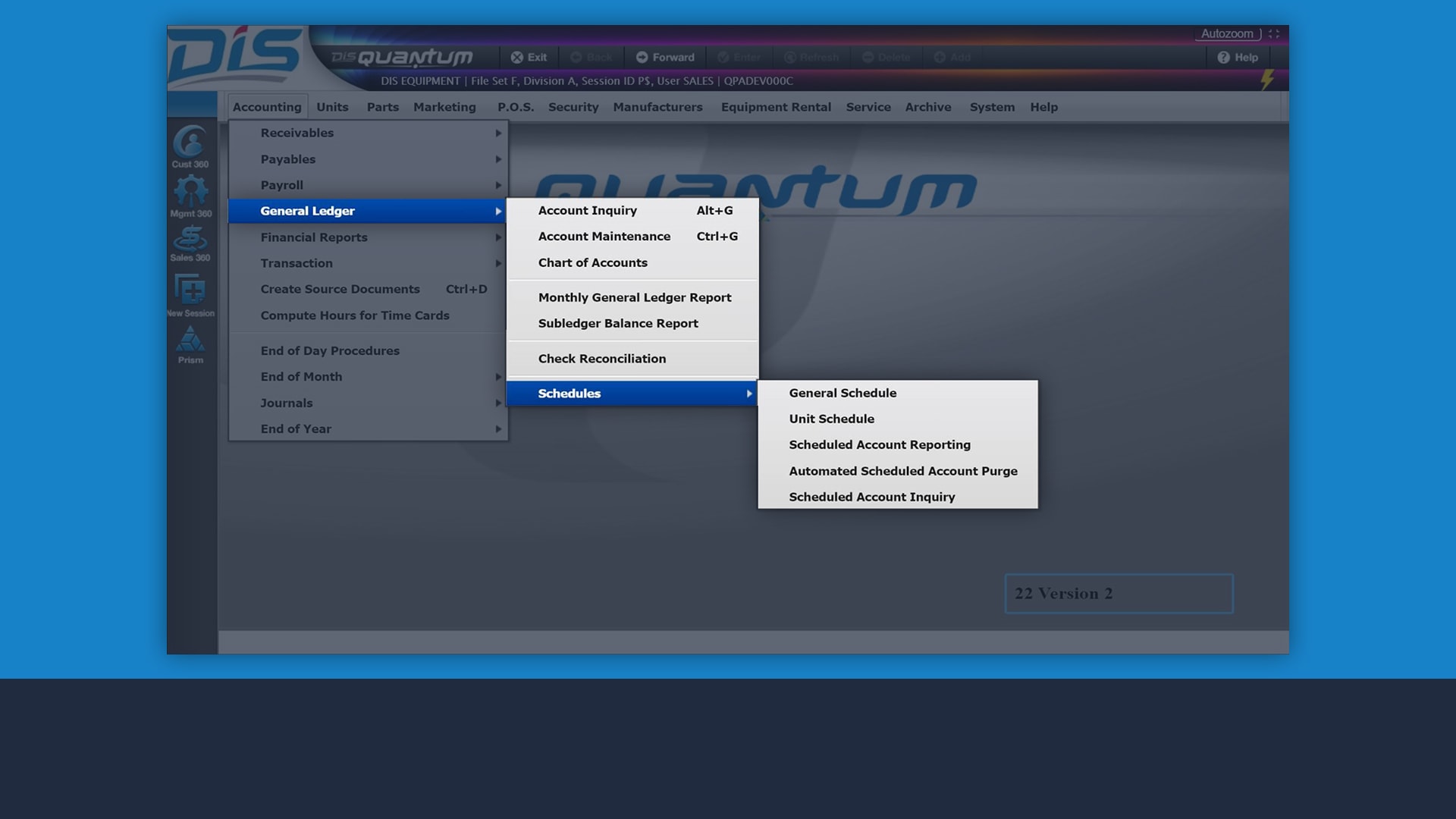Select Account Inquiry

[632, 210]
